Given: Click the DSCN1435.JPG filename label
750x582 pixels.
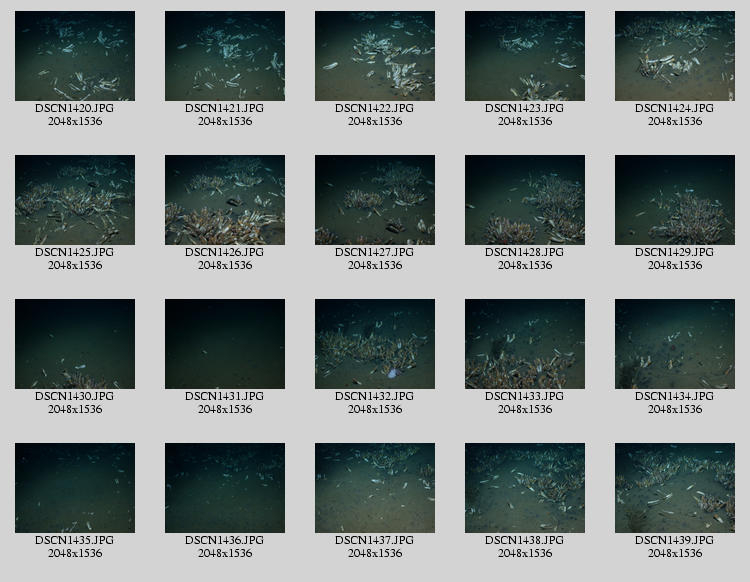Looking at the screenshot, I should (75, 540).
